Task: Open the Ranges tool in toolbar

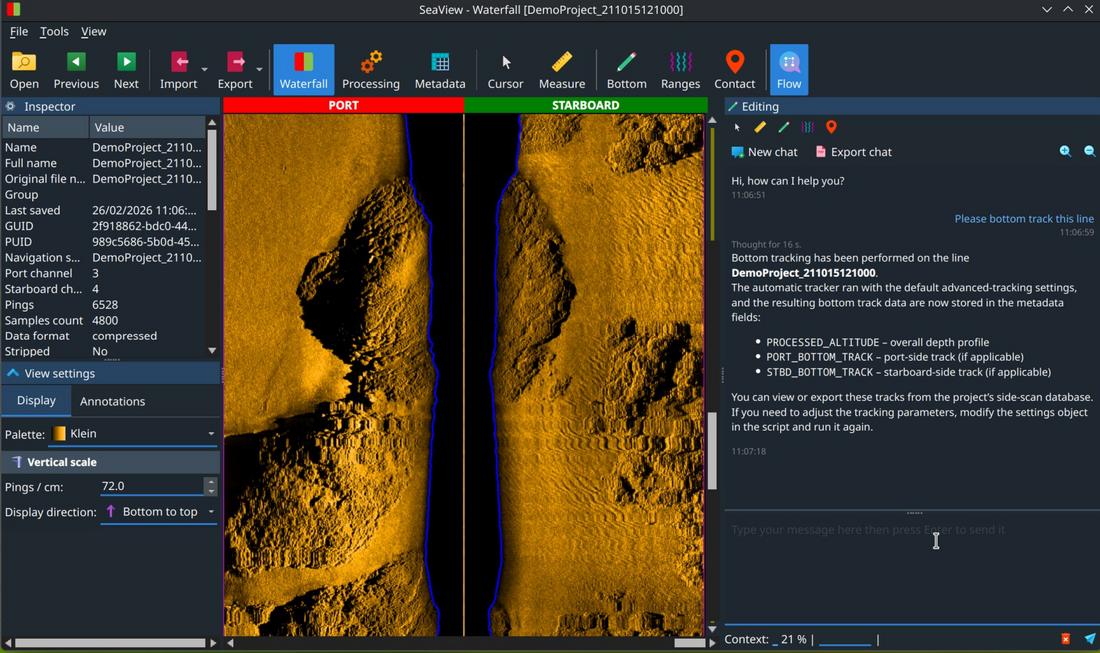Action: [x=680, y=70]
